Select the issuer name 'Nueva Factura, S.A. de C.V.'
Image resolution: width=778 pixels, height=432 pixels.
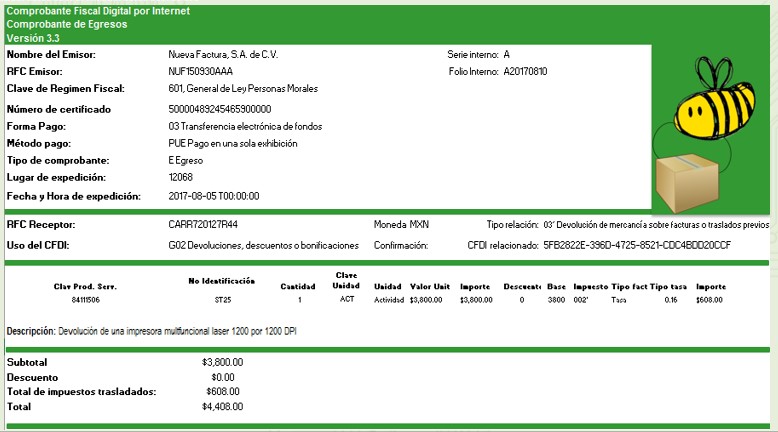[226, 53]
